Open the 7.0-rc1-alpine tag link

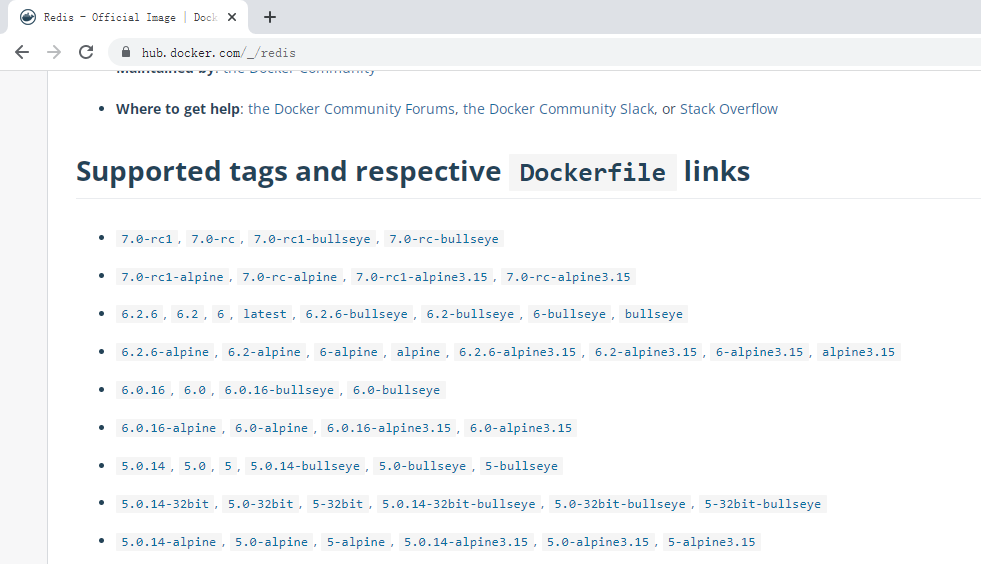[172, 277]
